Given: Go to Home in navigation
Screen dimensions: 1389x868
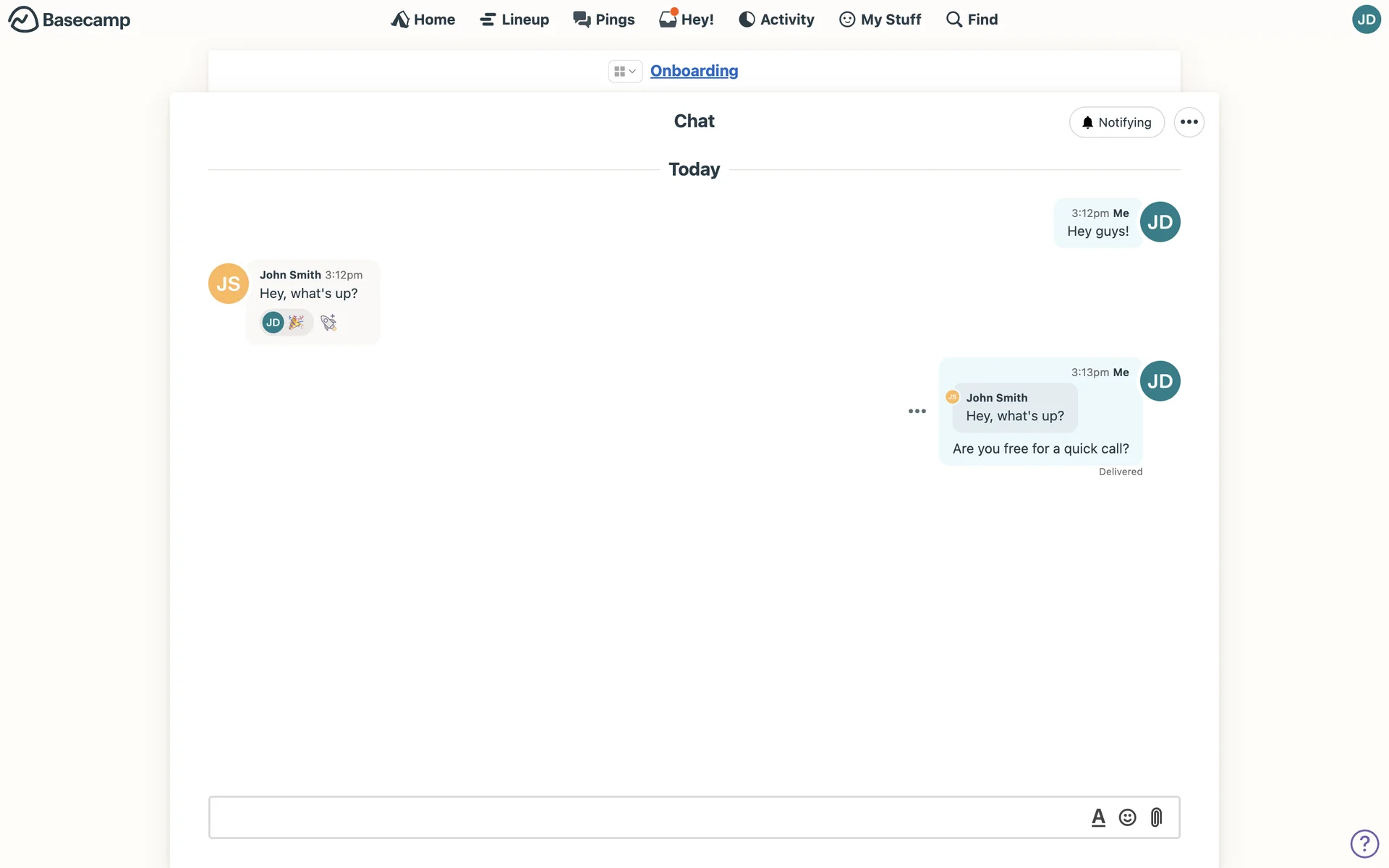Looking at the screenshot, I should tap(423, 20).
